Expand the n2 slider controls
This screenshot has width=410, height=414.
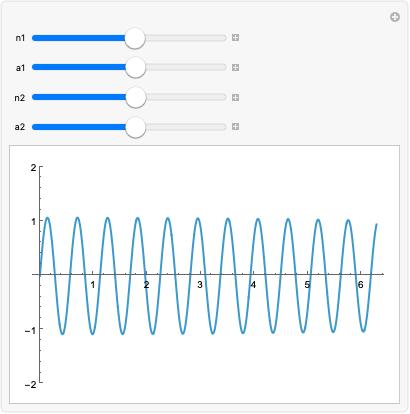[x=235, y=97]
